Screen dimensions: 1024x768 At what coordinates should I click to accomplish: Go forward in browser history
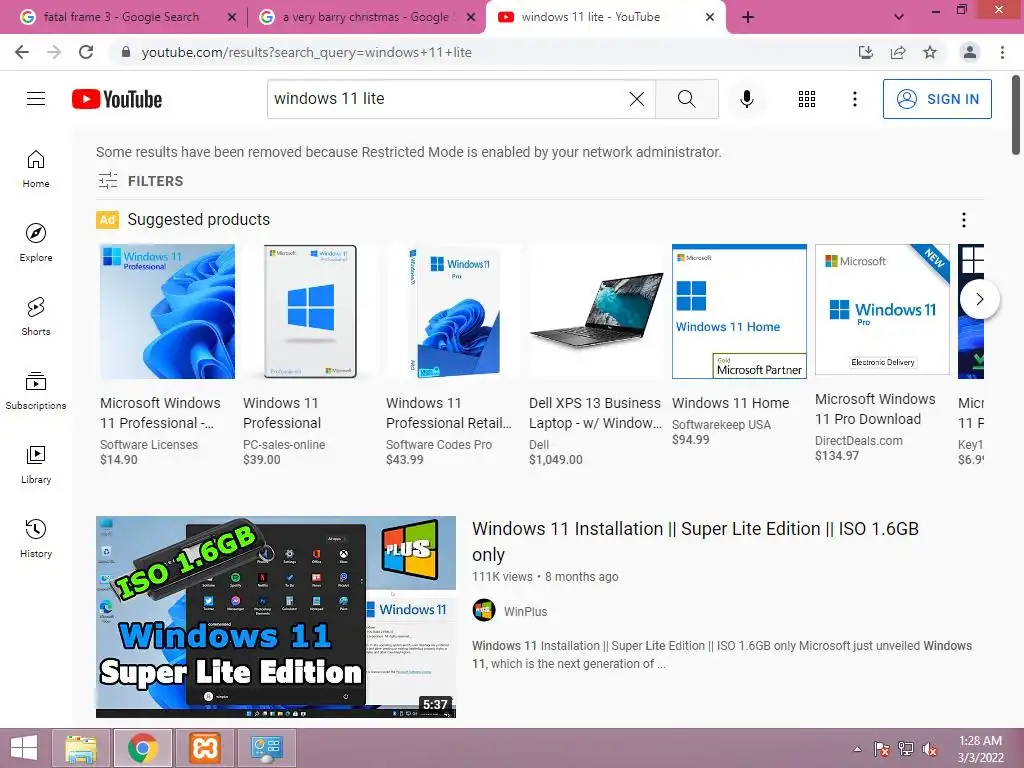point(54,52)
